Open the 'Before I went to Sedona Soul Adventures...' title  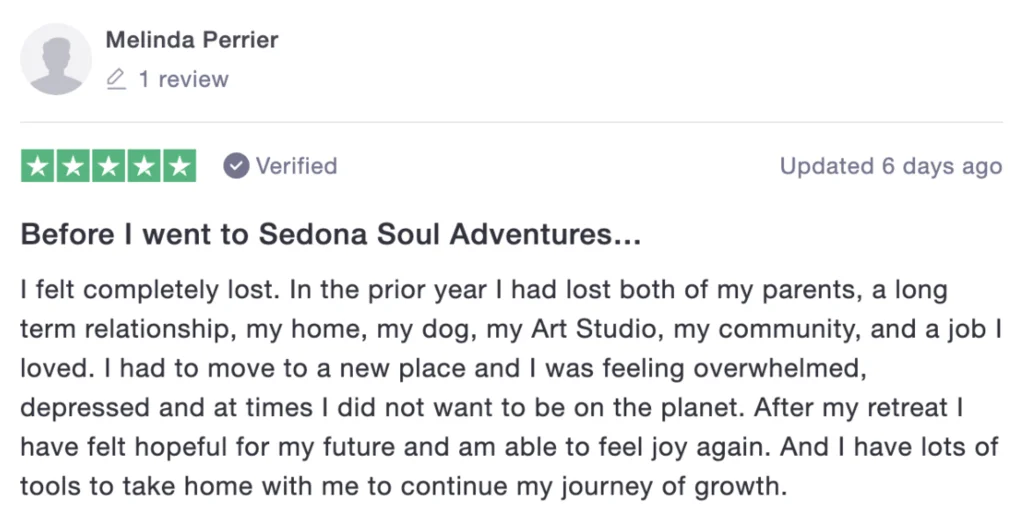[x=330, y=235]
